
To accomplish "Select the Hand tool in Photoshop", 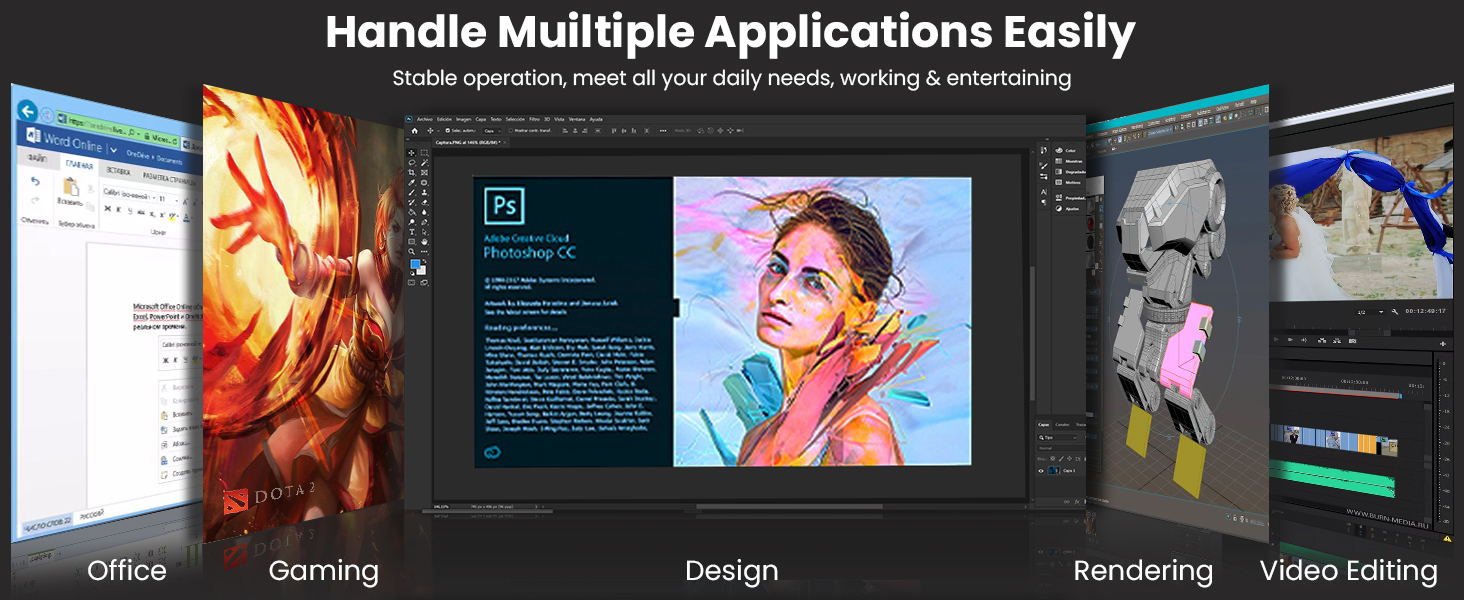I will point(424,242).
